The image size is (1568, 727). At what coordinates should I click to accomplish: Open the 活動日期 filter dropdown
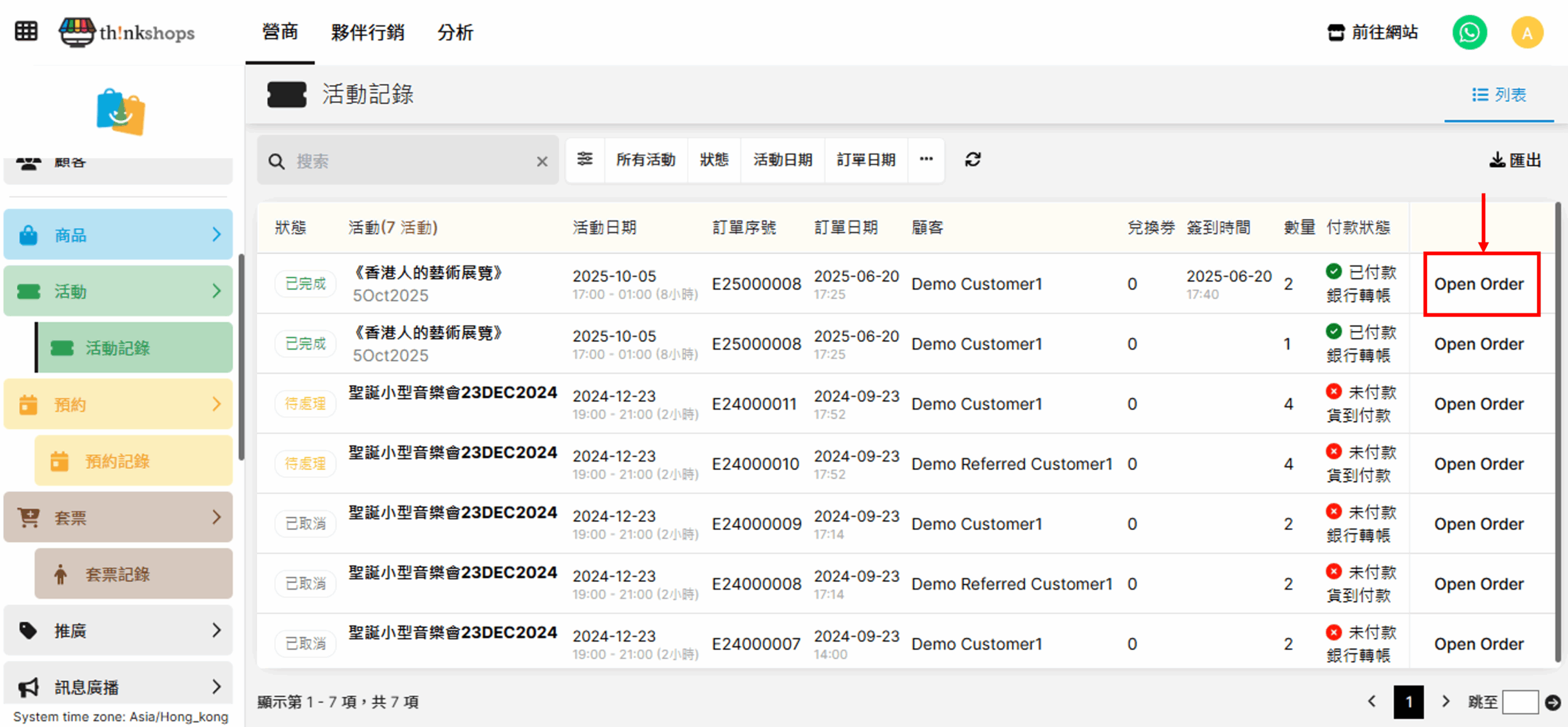click(782, 160)
